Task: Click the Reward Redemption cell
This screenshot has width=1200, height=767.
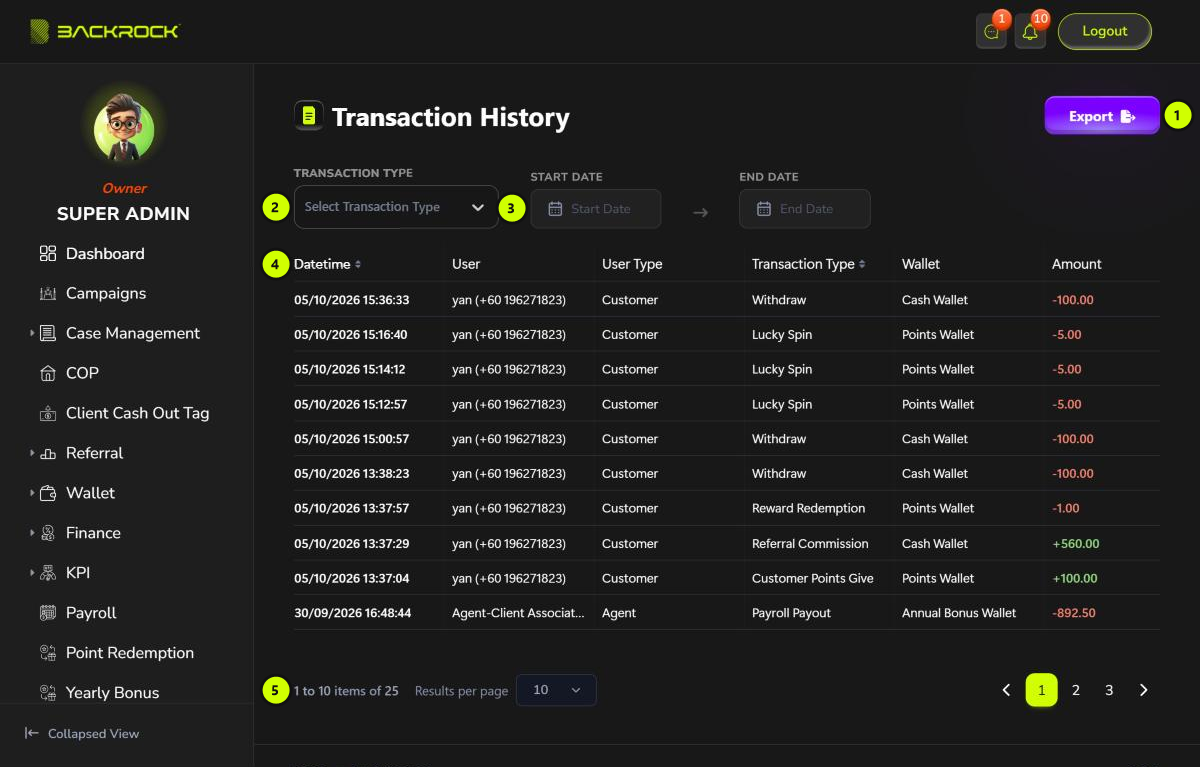Action: pyautogui.click(x=809, y=508)
